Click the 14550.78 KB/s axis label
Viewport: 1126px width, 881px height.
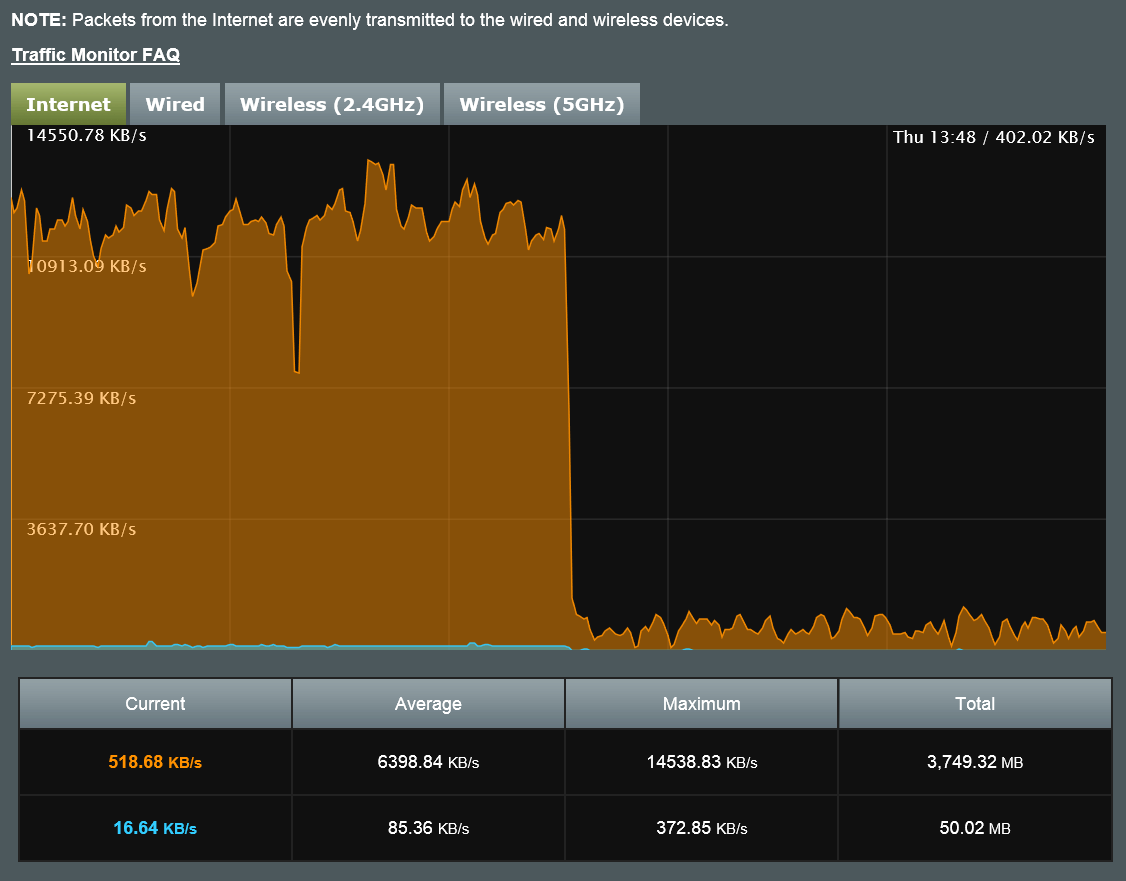click(x=86, y=136)
